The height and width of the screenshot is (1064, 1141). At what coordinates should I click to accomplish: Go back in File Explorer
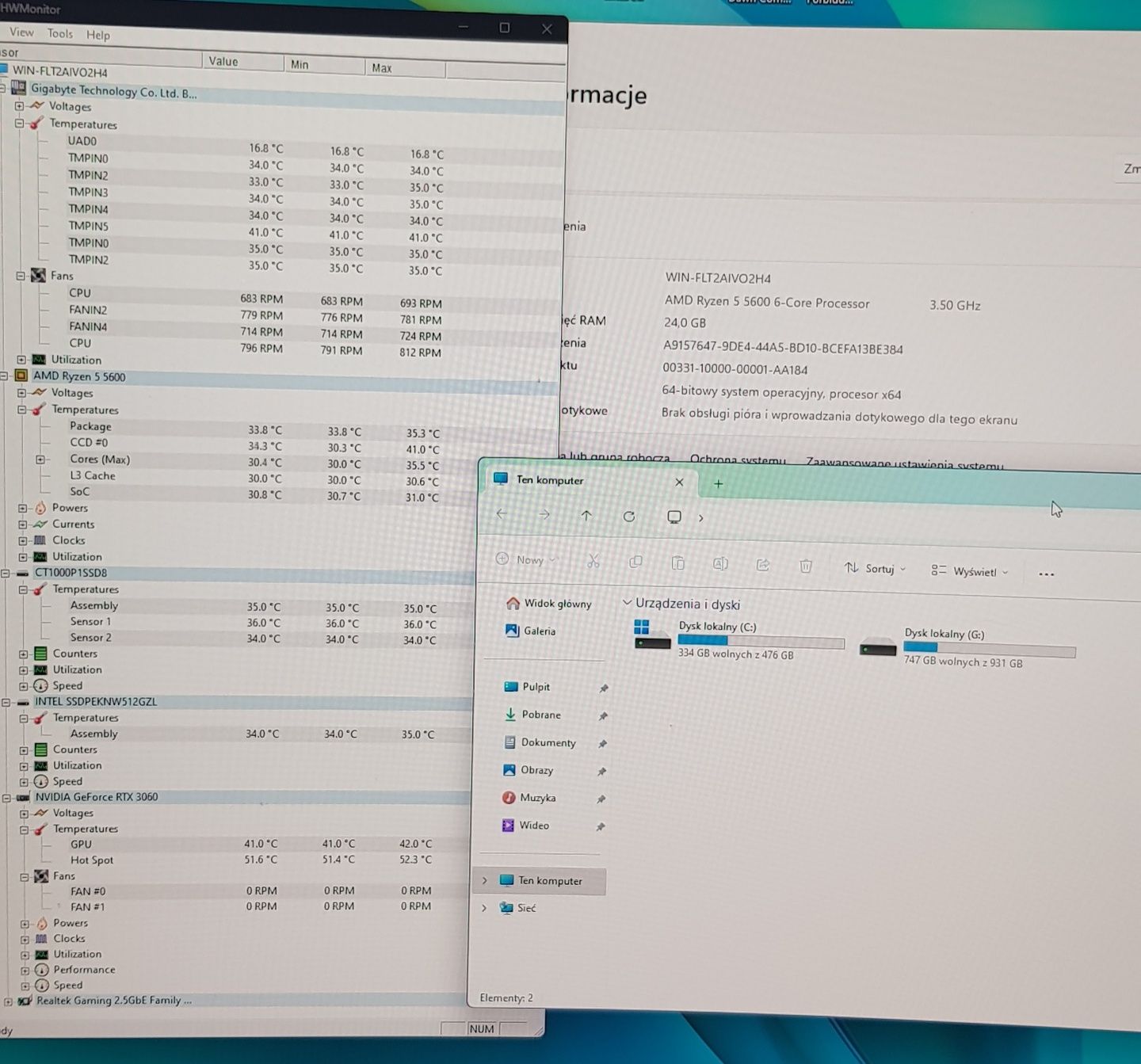click(x=502, y=513)
